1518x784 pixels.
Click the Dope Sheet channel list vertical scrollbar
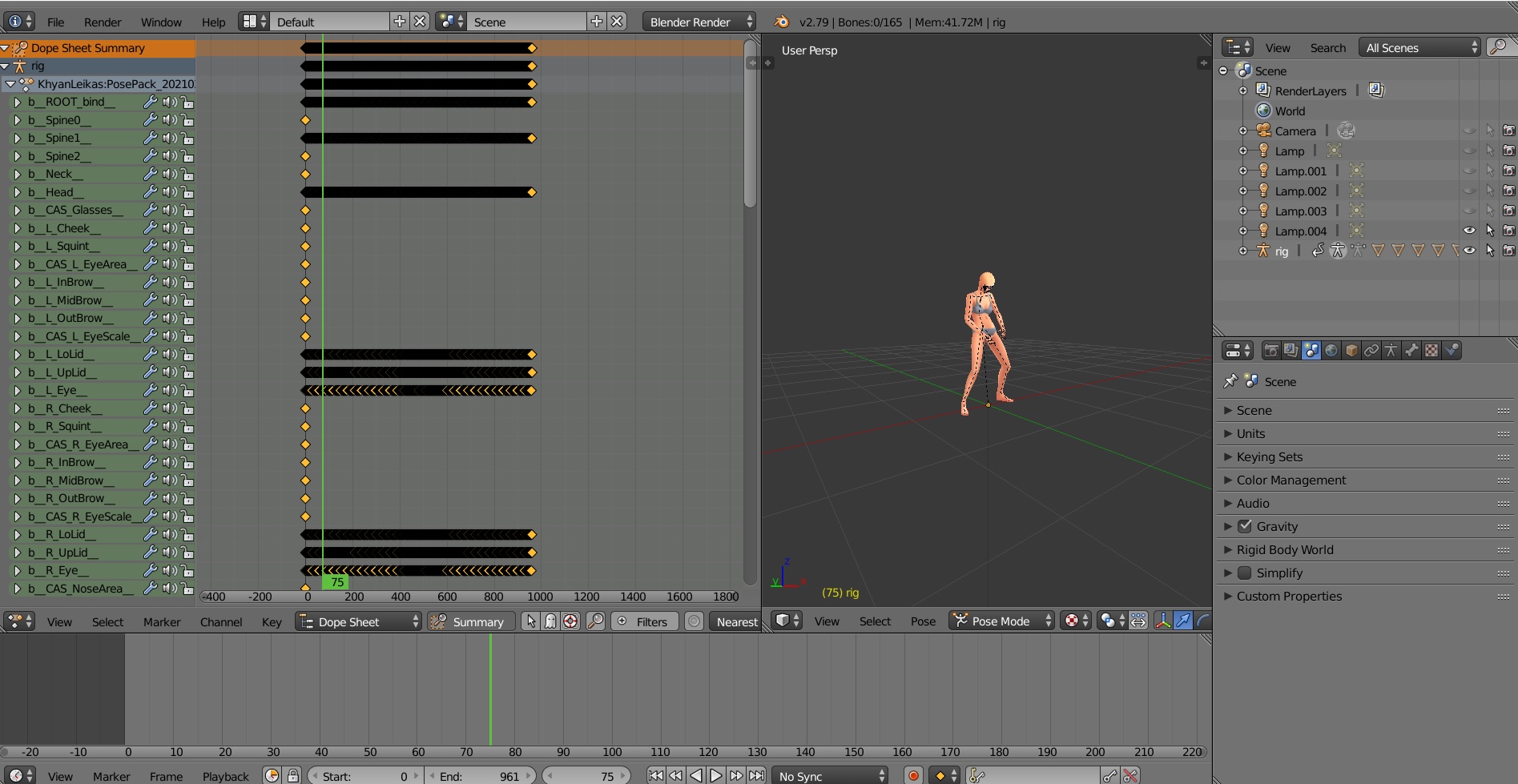tap(750, 123)
